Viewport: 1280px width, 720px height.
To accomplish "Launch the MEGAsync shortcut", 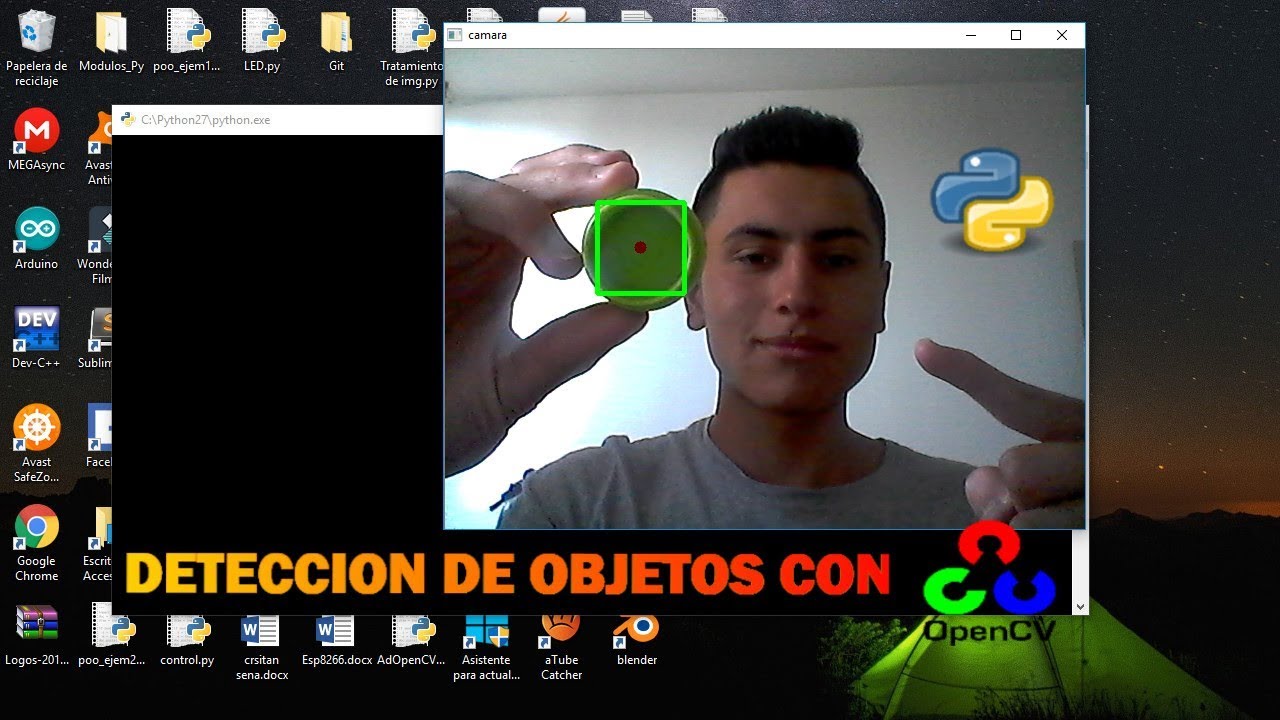I will [37, 132].
